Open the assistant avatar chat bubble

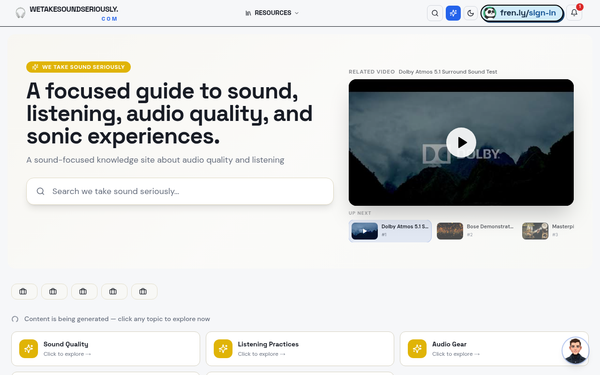(x=575, y=350)
